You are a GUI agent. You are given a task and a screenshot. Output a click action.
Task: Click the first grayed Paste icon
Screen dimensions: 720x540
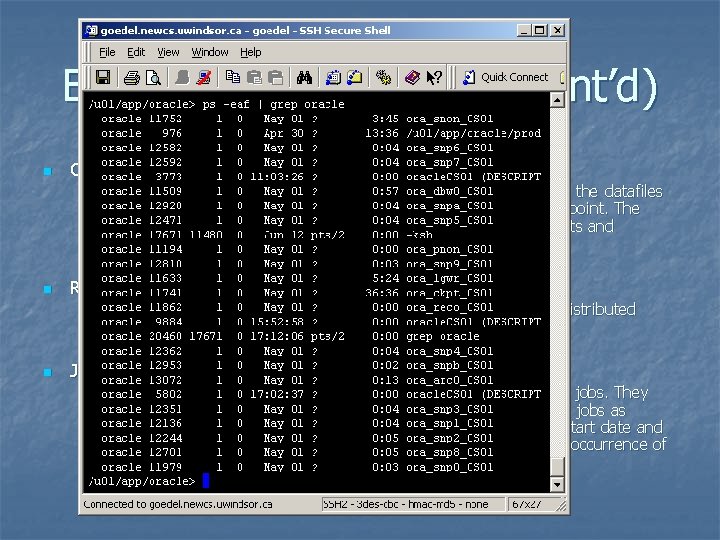(x=254, y=77)
